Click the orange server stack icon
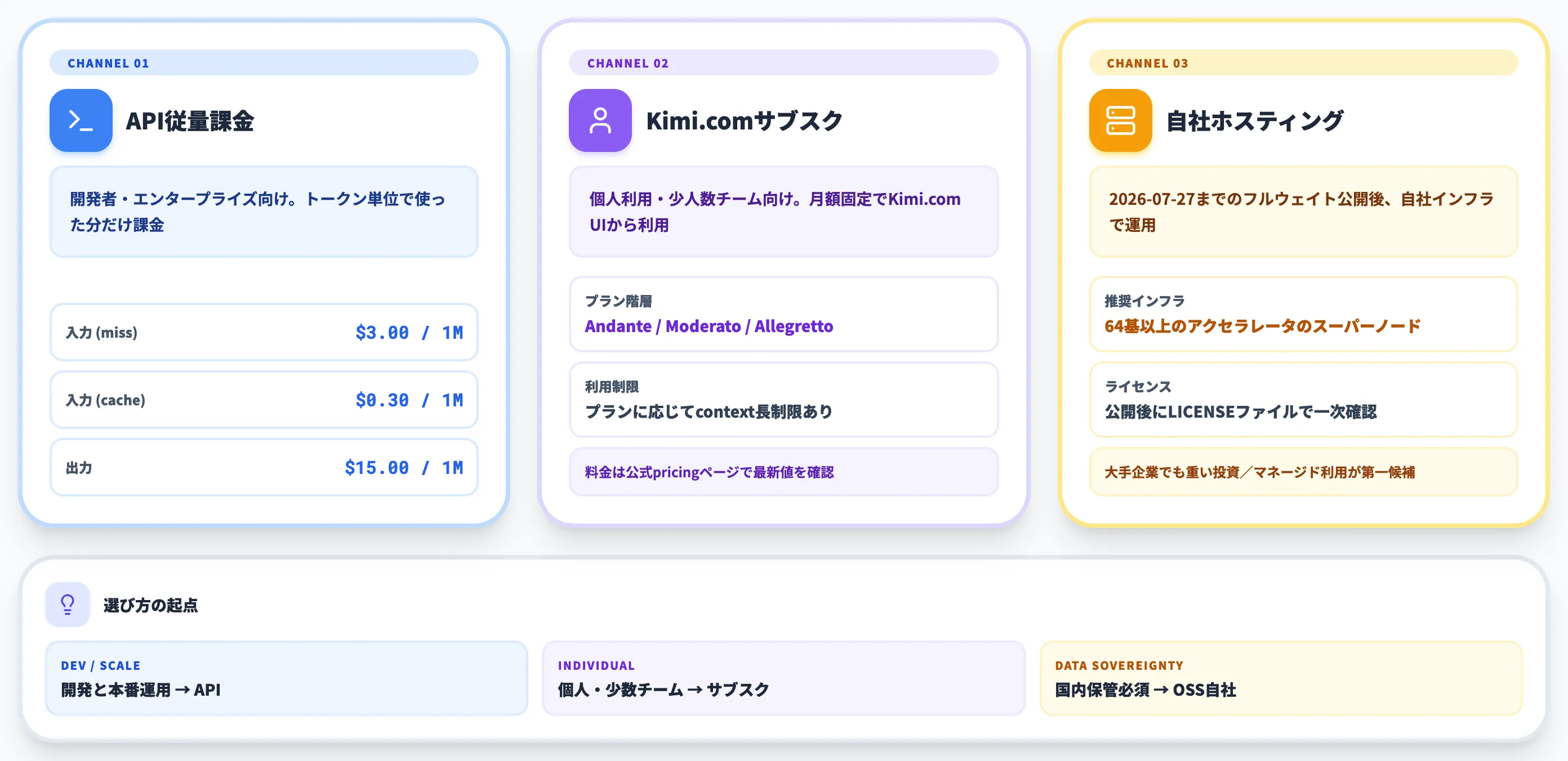 tap(1121, 120)
